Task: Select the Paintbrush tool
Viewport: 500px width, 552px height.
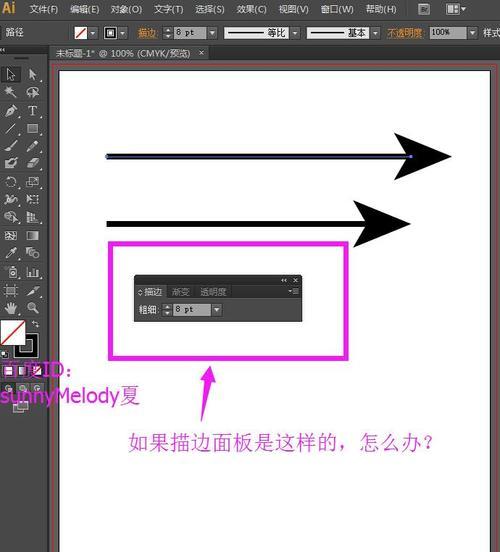Action: click(x=11, y=146)
